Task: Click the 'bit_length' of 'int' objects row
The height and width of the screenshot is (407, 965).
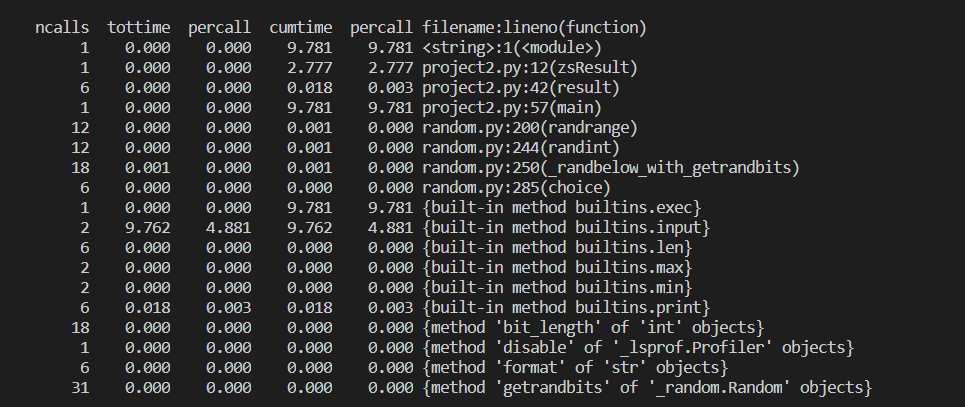Action: coord(593,327)
